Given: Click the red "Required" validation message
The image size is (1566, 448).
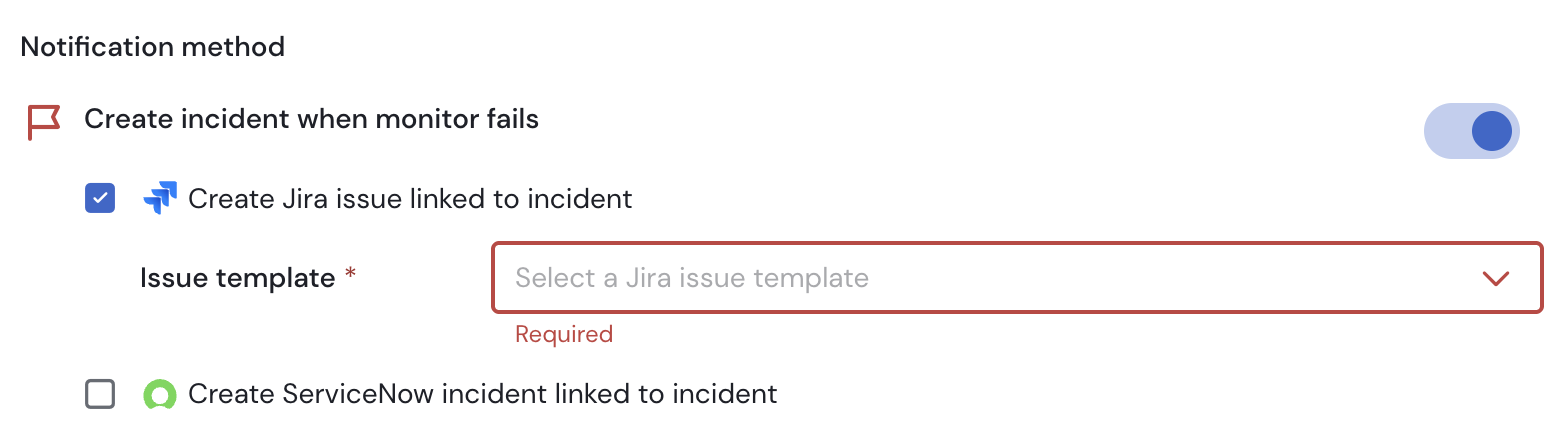Looking at the screenshot, I should pyautogui.click(x=564, y=334).
